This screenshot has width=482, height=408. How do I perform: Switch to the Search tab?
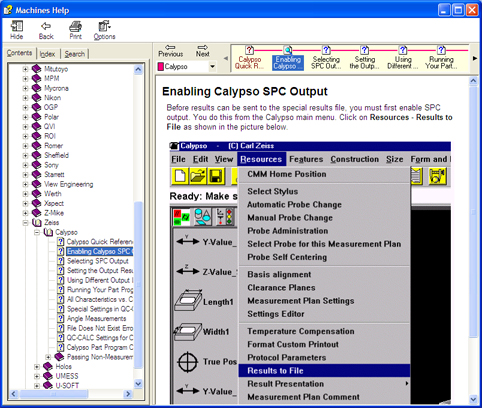[75, 54]
